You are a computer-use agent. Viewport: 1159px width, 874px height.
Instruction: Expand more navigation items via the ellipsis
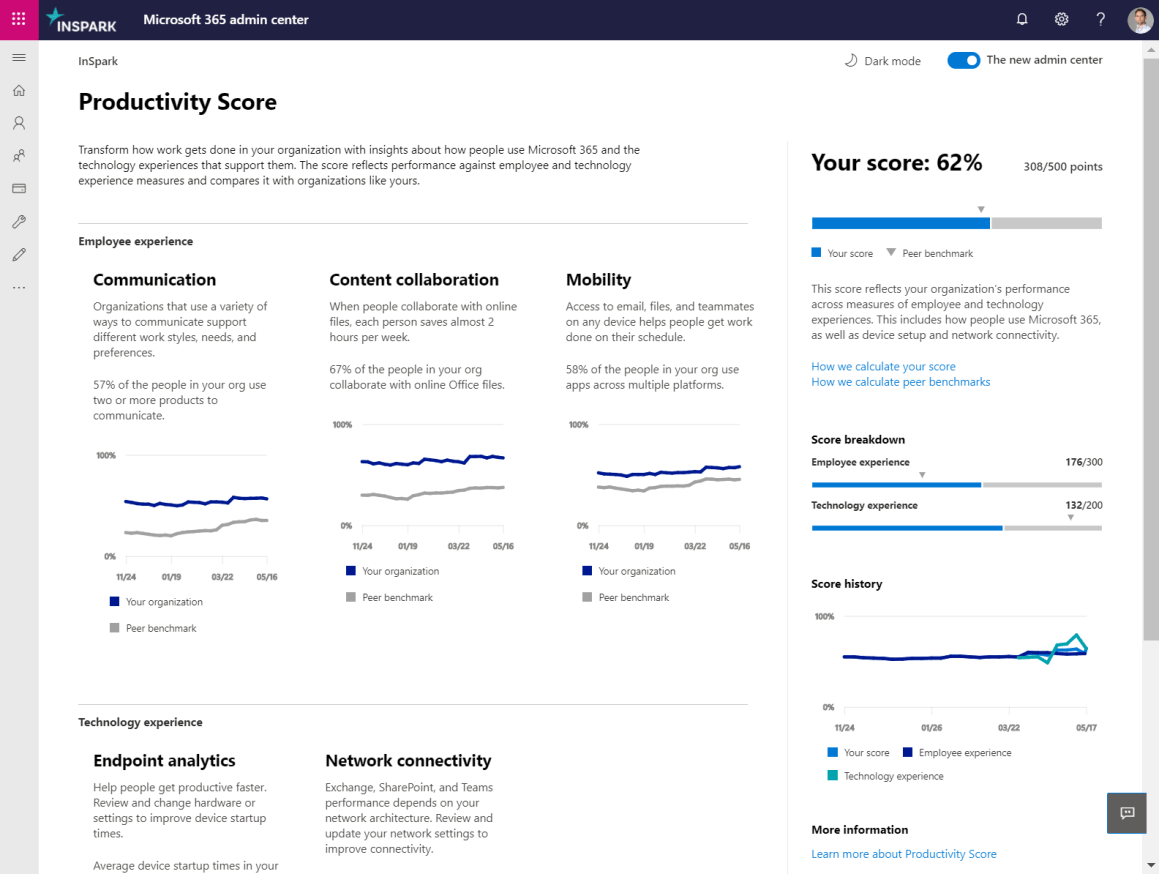click(x=18, y=287)
